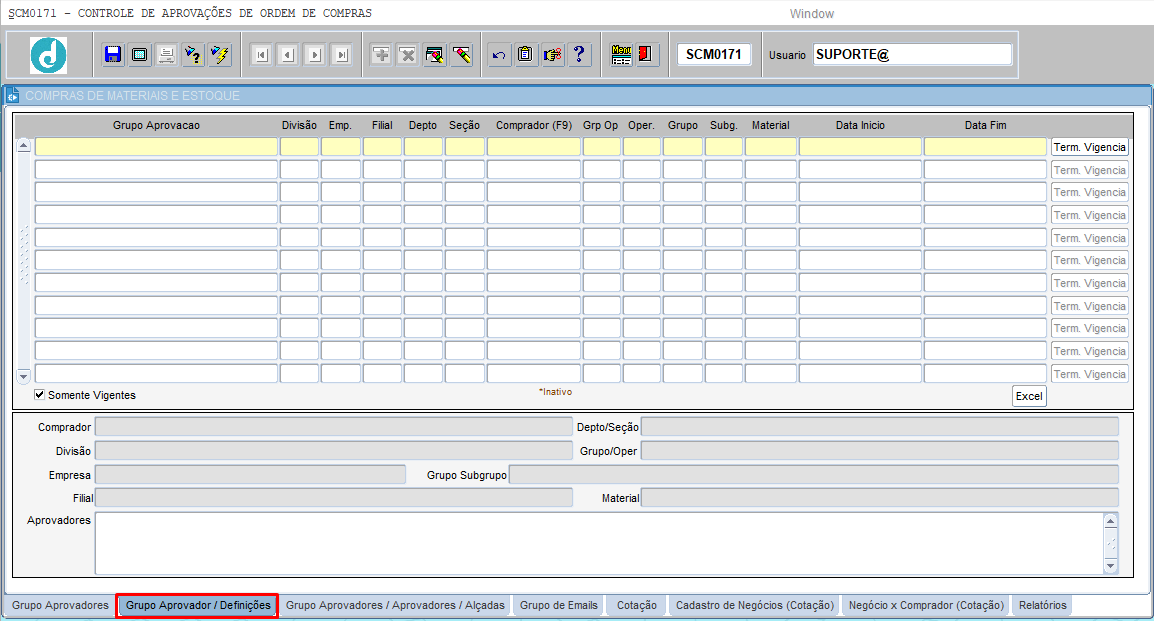
Task: Toggle the Somente Vigentes checkbox
Action: [x=40, y=394]
